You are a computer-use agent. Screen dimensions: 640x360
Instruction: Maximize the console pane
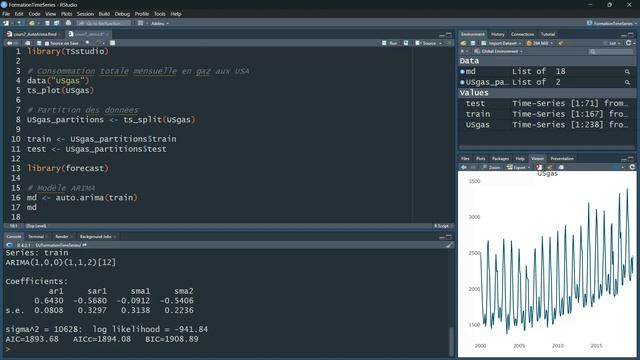pos(449,237)
